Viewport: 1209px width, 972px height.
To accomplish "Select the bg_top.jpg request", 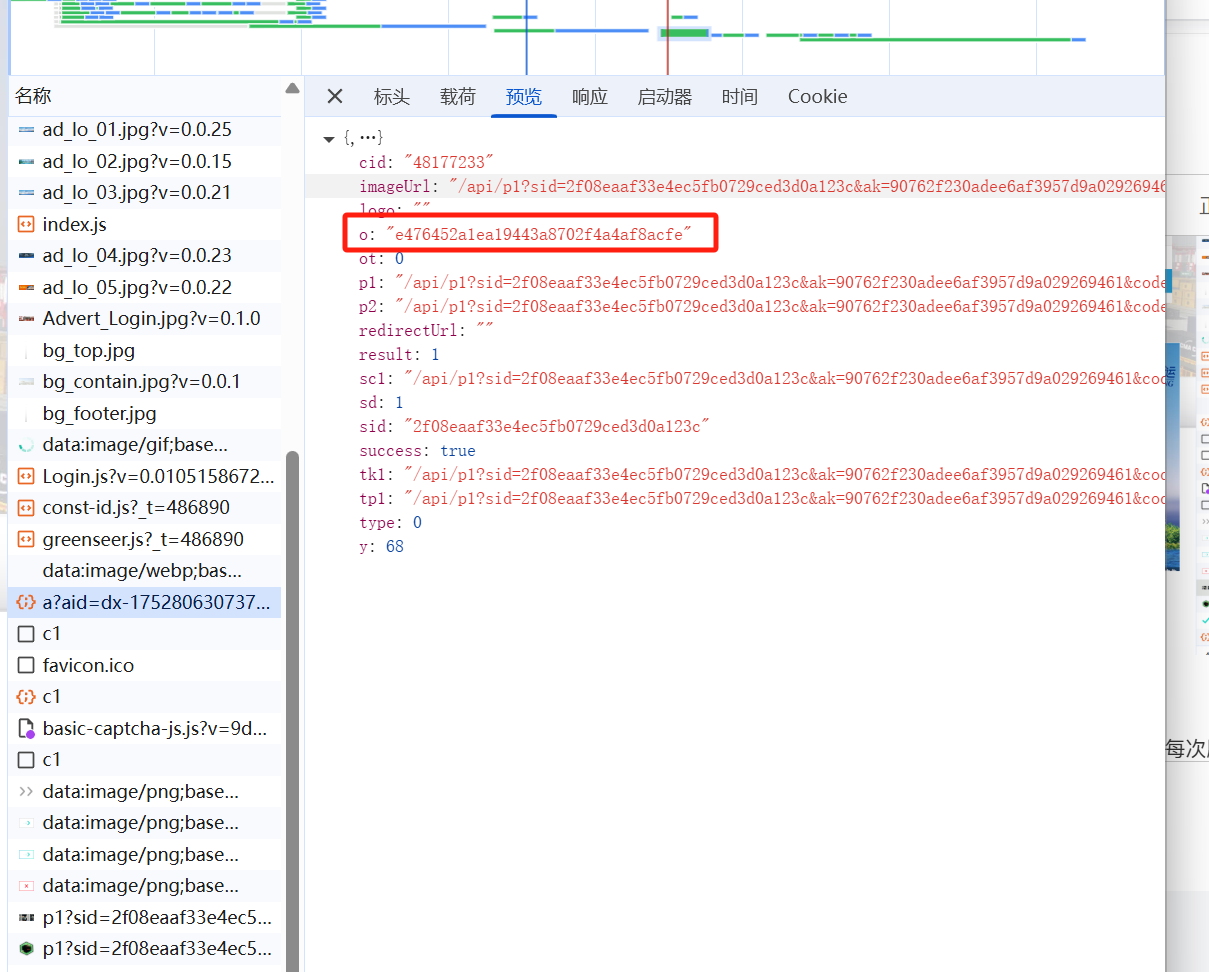I will coord(88,351).
